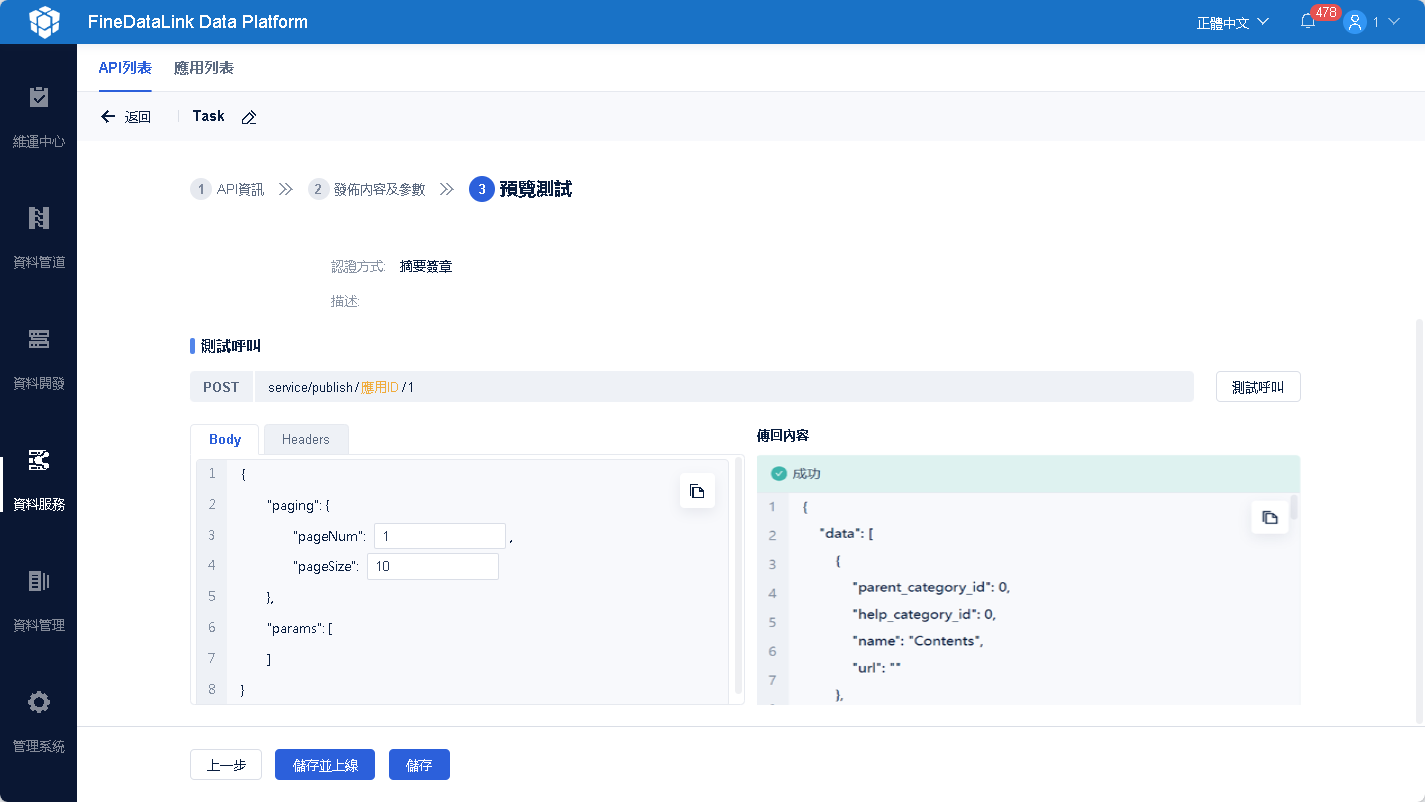Switch to the 應用列表 tab
This screenshot has width=1425, height=802.
[204, 68]
